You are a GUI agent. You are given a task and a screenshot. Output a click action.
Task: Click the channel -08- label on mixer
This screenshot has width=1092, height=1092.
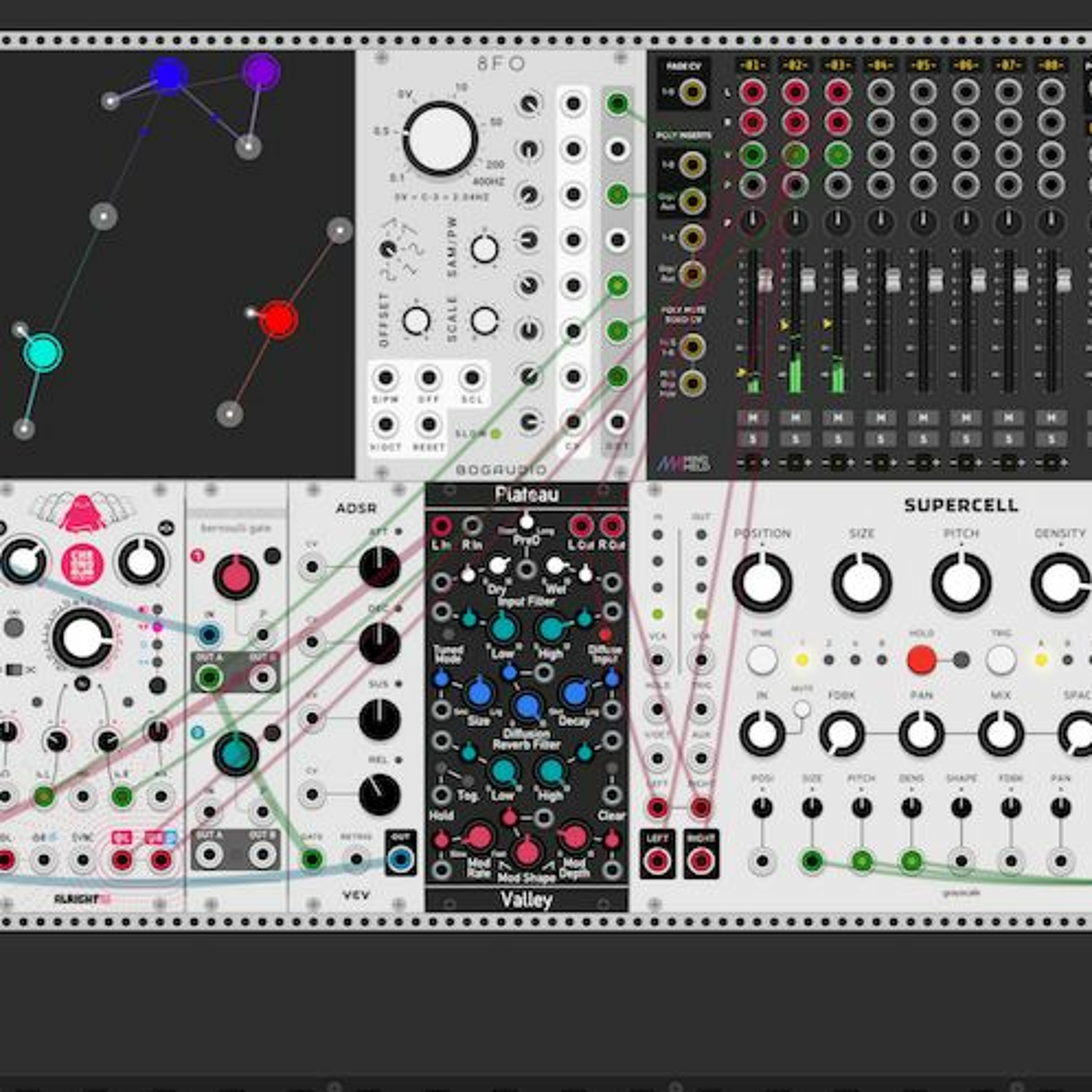[1051, 66]
